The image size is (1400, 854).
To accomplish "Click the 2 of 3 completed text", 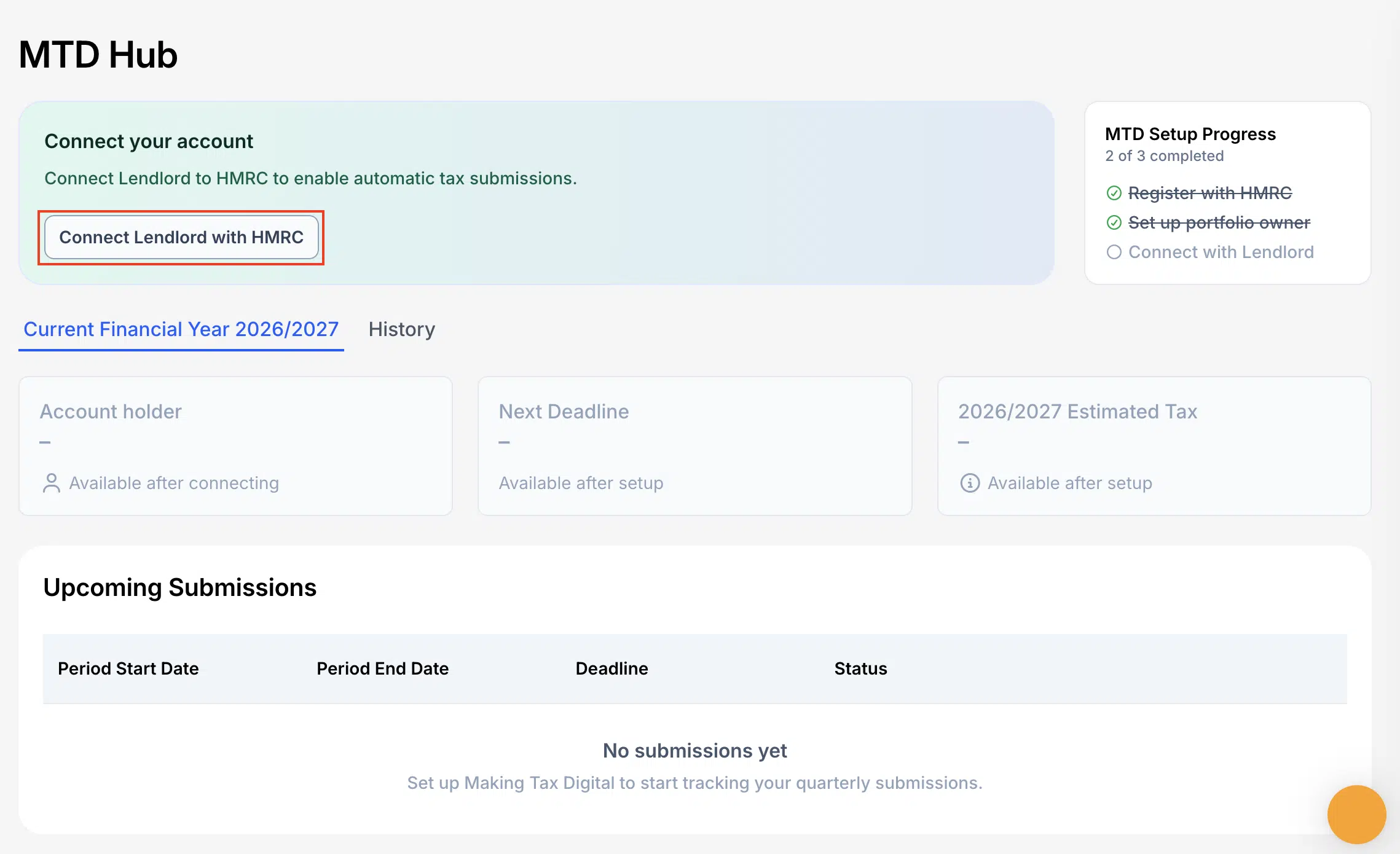I will click(x=1165, y=156).
